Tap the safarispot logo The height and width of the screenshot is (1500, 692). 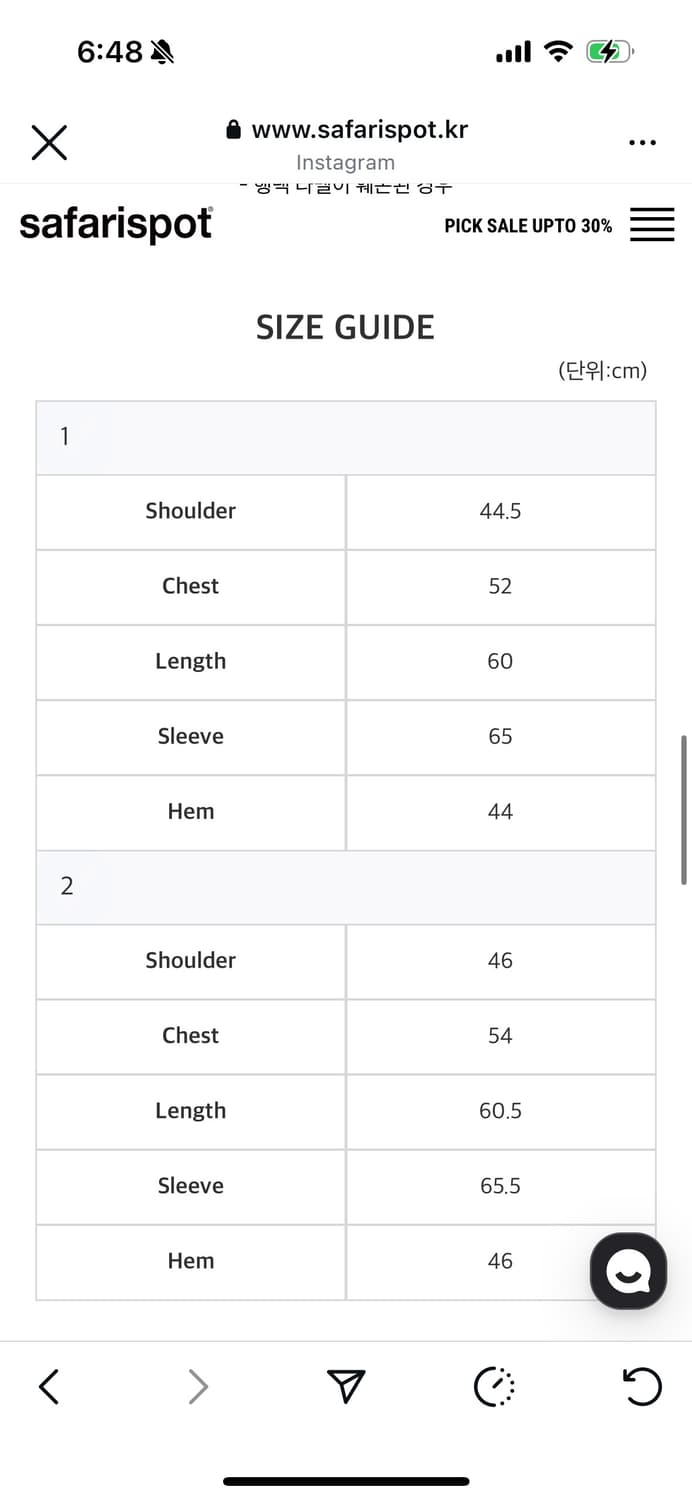click(x=116, y=225)
